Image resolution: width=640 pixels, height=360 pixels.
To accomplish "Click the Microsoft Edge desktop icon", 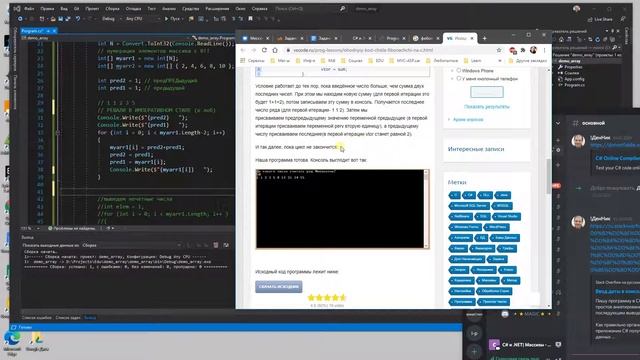I will [12, 342].
